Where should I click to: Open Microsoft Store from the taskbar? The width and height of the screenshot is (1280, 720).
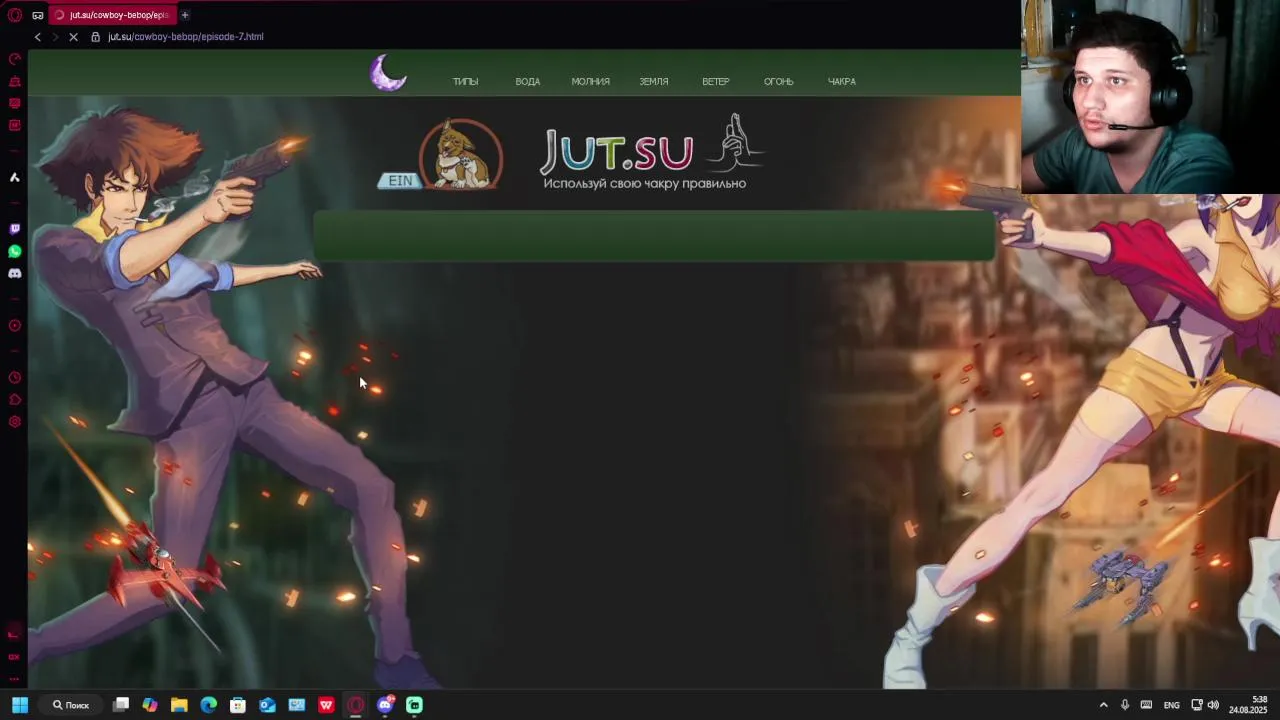pos(238,705)
